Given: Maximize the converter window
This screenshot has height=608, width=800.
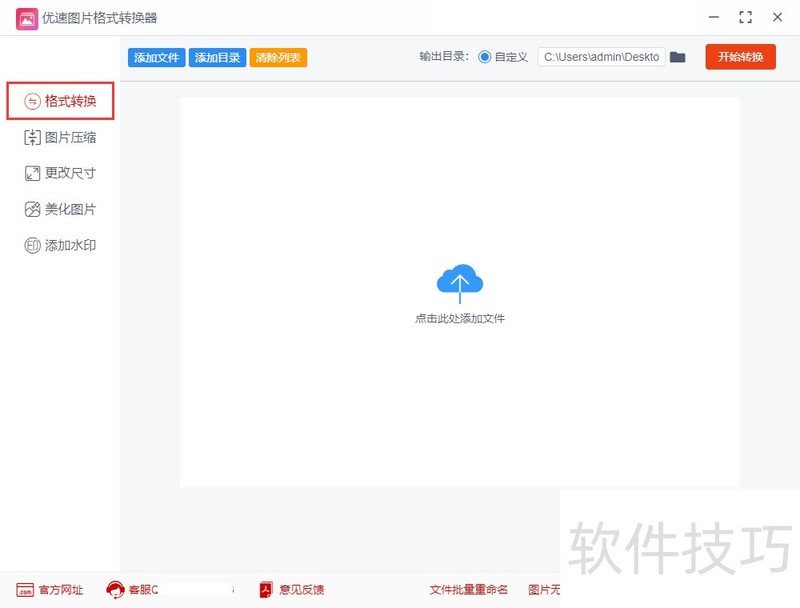Looking at the screenshot, I should pos(745,17).
